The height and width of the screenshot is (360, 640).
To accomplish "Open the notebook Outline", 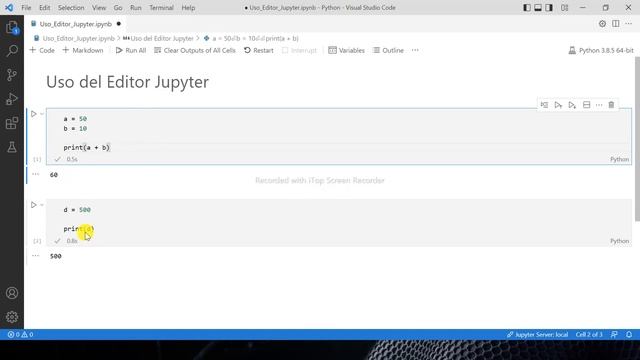I will pos(388,50).
